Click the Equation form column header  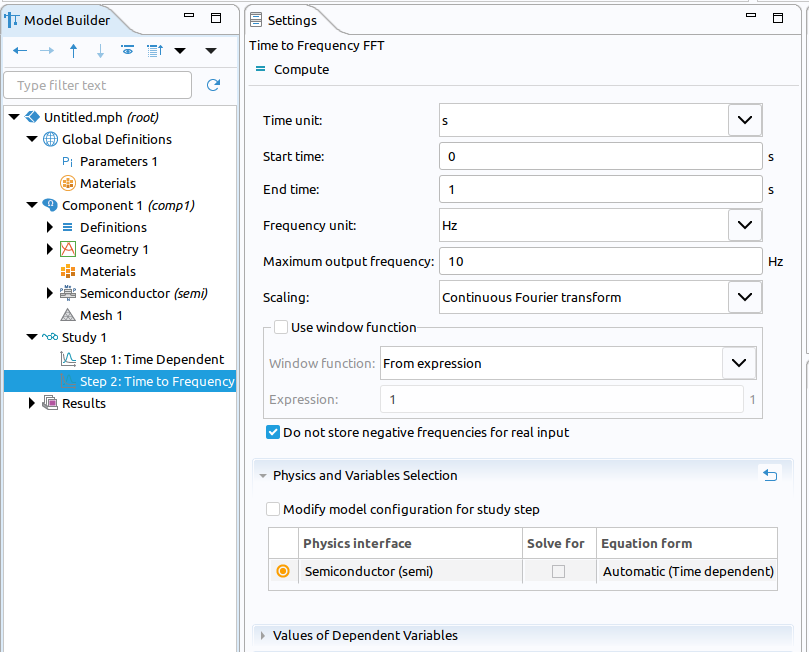(687, 543)
